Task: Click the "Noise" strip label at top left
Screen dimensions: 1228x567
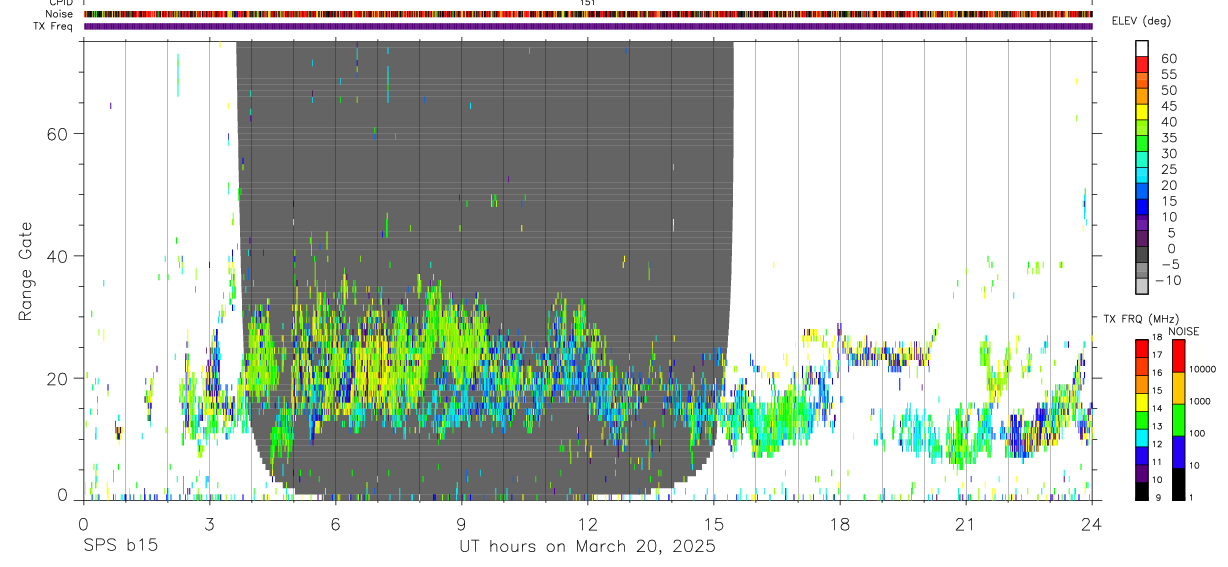Action: point(60,14)
